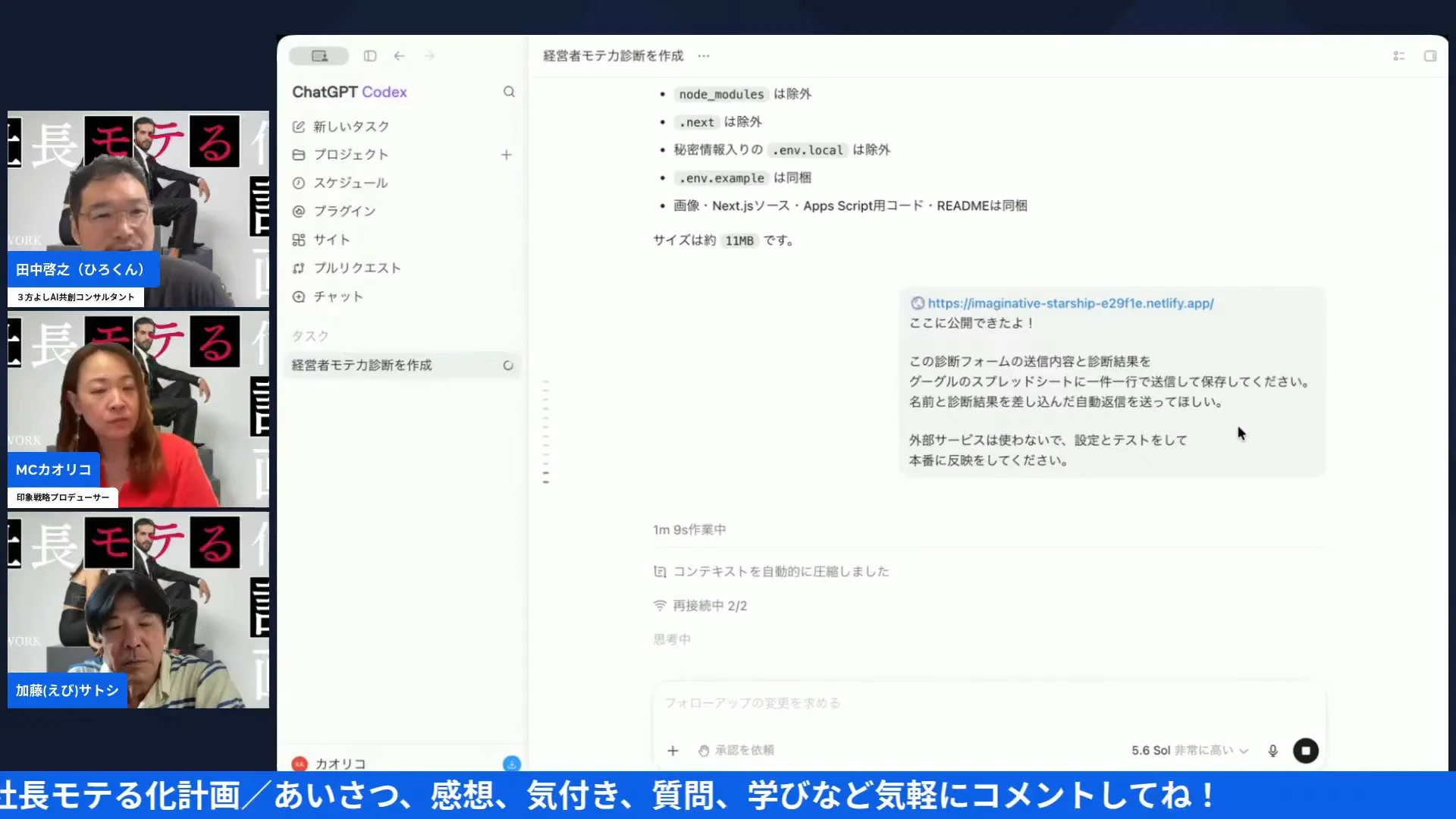Click the プロジェクト folder icon

[x=299, y=155]
